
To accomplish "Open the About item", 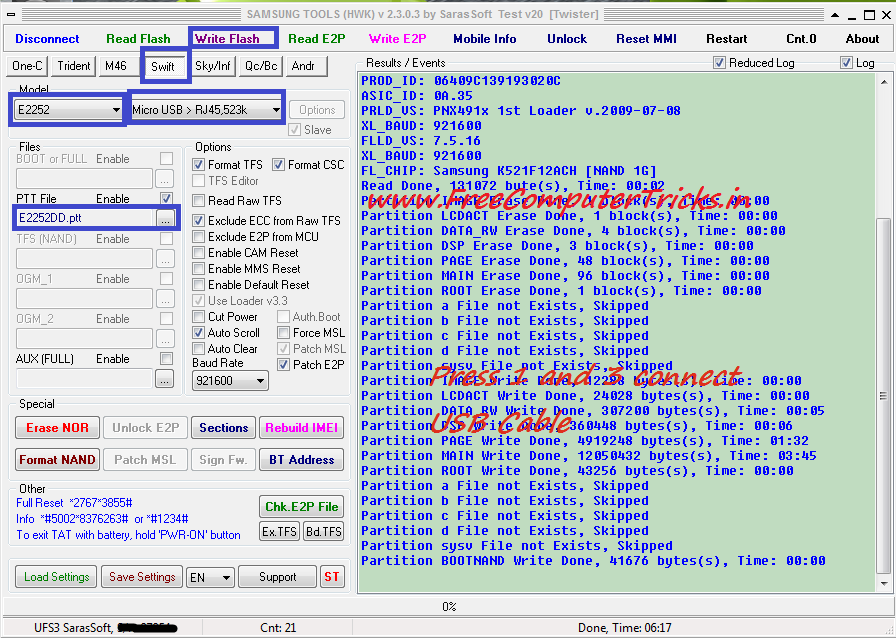I will pos(862,39).
